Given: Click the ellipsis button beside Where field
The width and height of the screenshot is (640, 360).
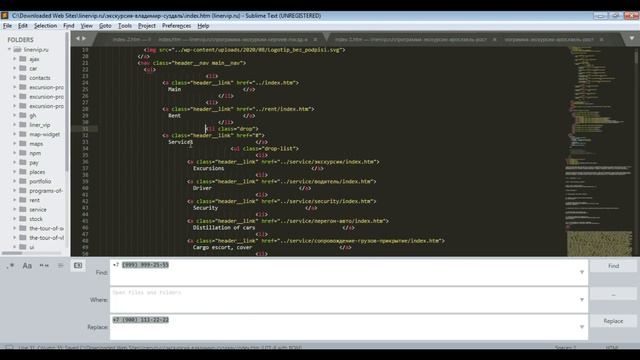Looking at the screenshot, I should [x=613, y=293].
